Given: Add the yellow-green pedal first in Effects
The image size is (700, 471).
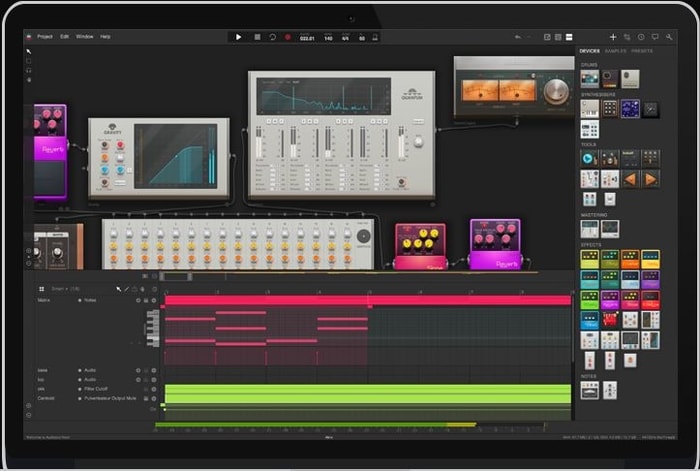Looking at the screenshot, I should [589, 259].
